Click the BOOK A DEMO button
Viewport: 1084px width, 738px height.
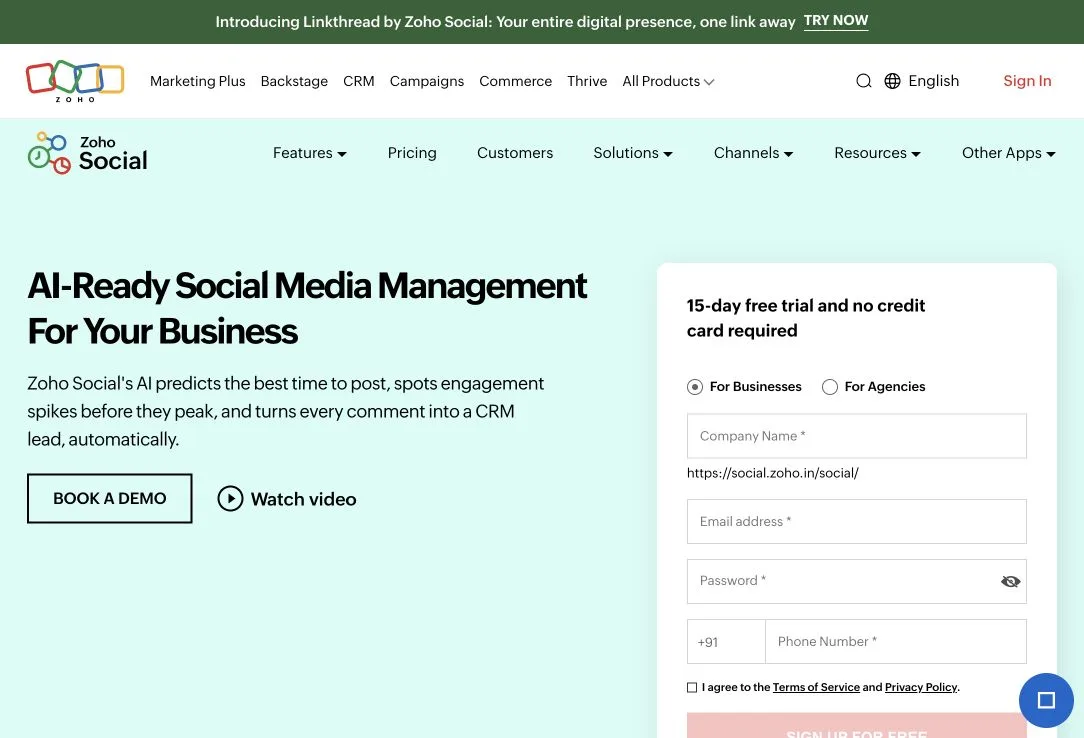pos(110,498)
